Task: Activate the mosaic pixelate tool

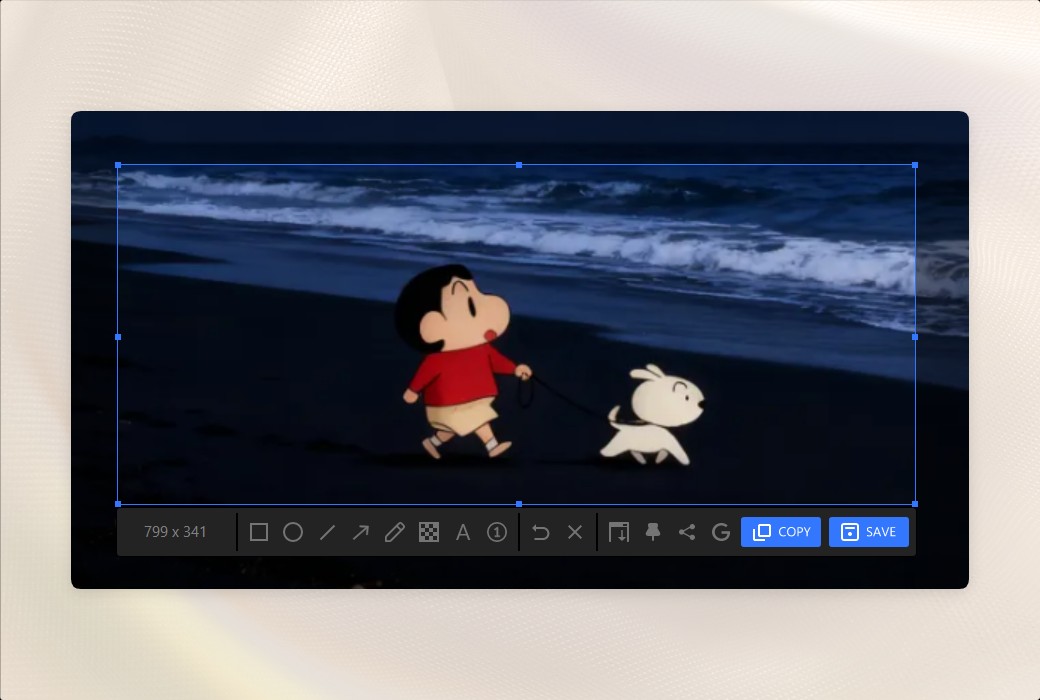Action: click(429, 532)
